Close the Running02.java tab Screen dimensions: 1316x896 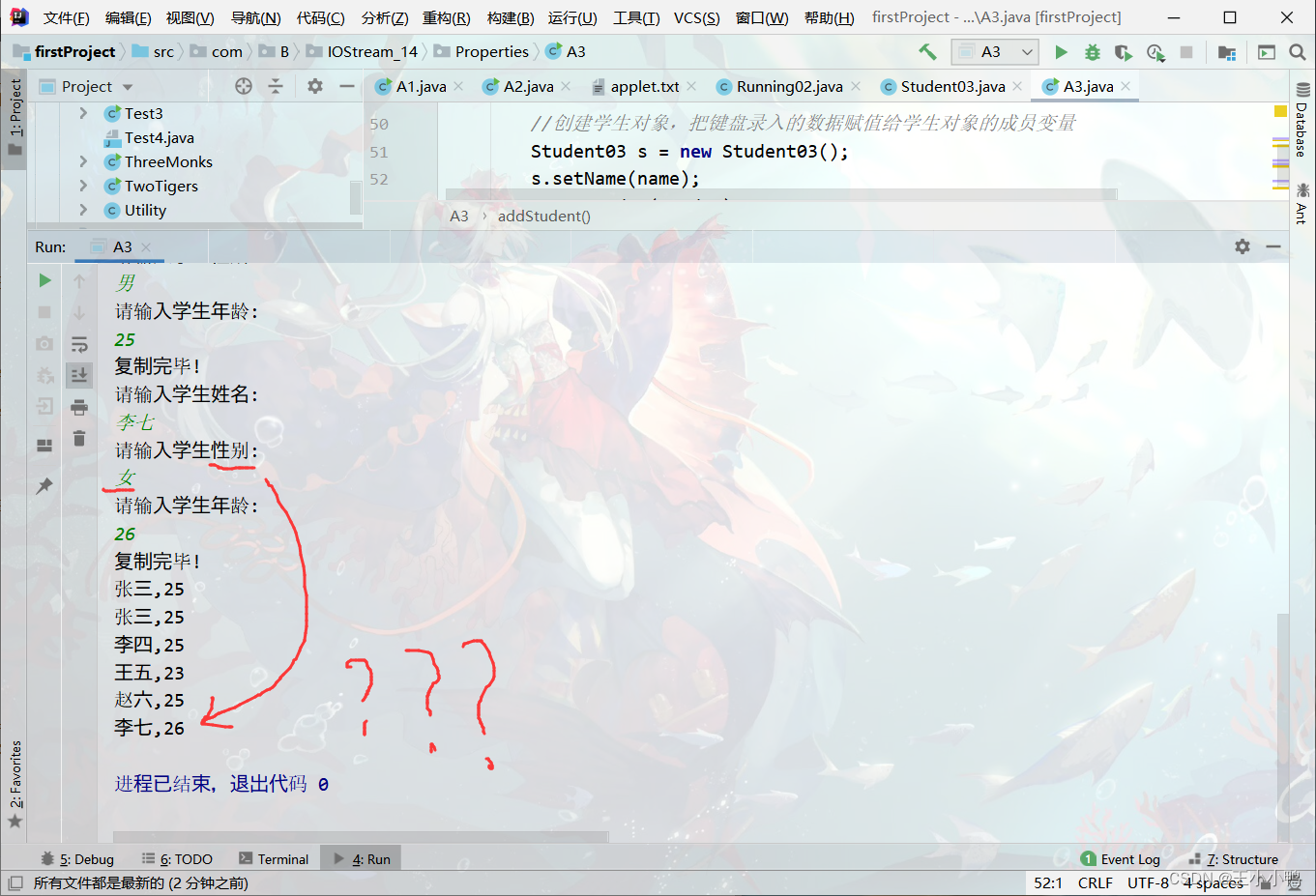(856, 86)
